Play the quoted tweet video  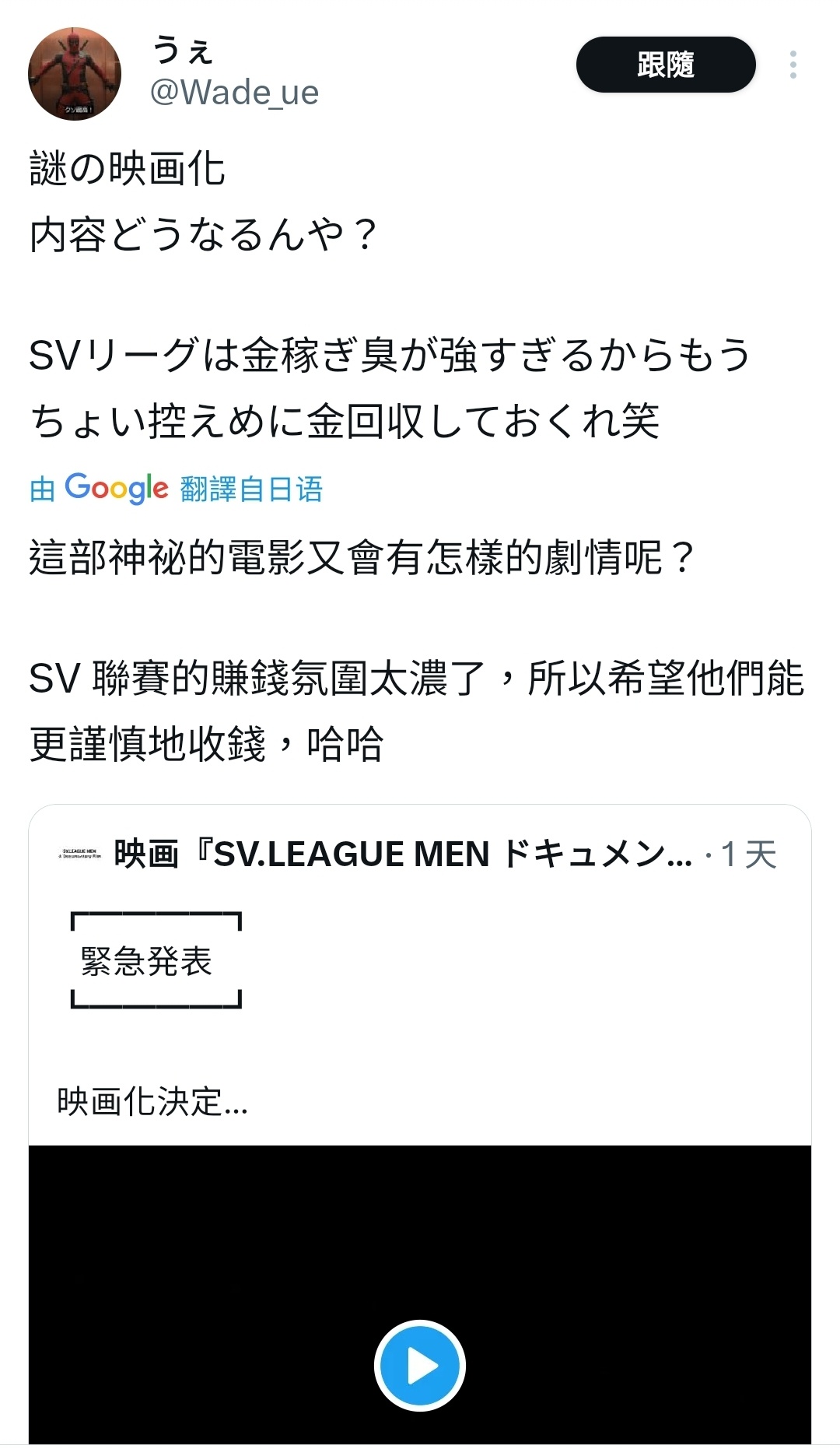(420, 1365)
